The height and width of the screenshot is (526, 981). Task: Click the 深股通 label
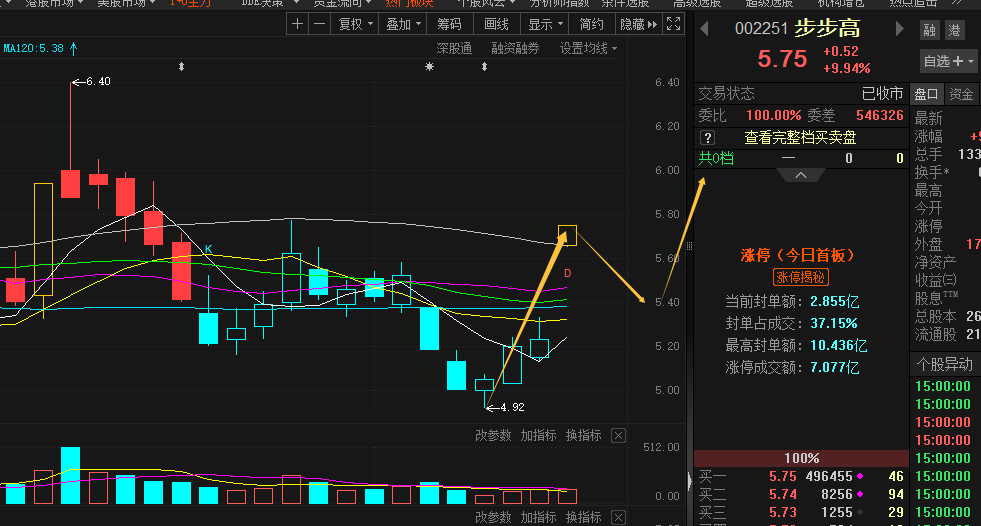454,48
